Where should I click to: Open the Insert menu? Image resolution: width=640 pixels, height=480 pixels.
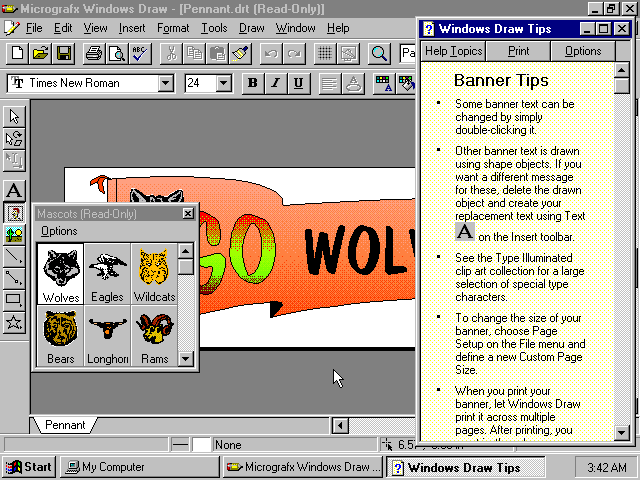pos(132,28)
